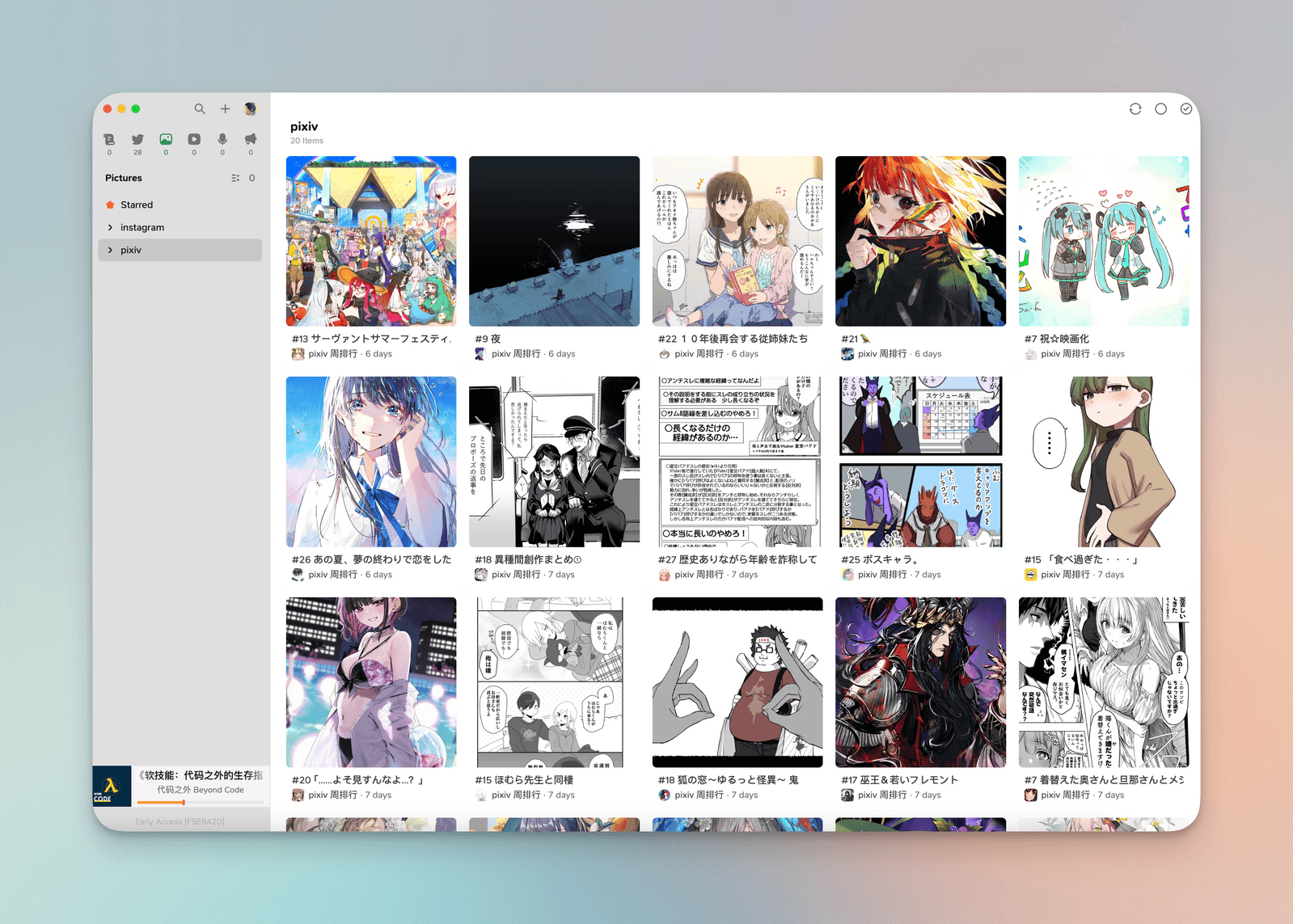Screen dimensions: 1293x924
Task: Switch to the Videos play view
Action: 194,139
